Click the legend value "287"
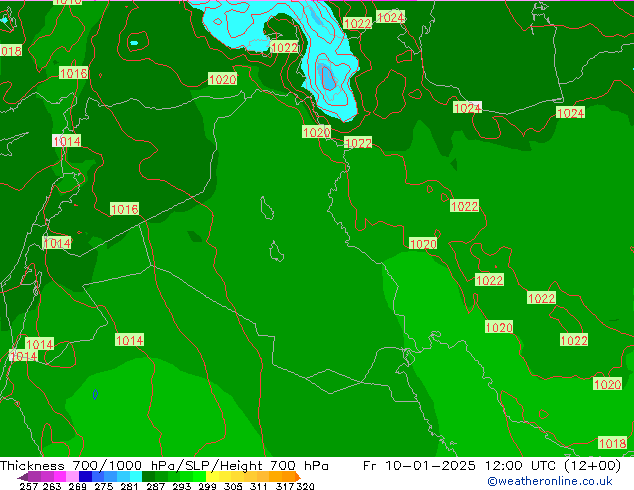The width and height of the screenshot is (634, 490). 155,486
